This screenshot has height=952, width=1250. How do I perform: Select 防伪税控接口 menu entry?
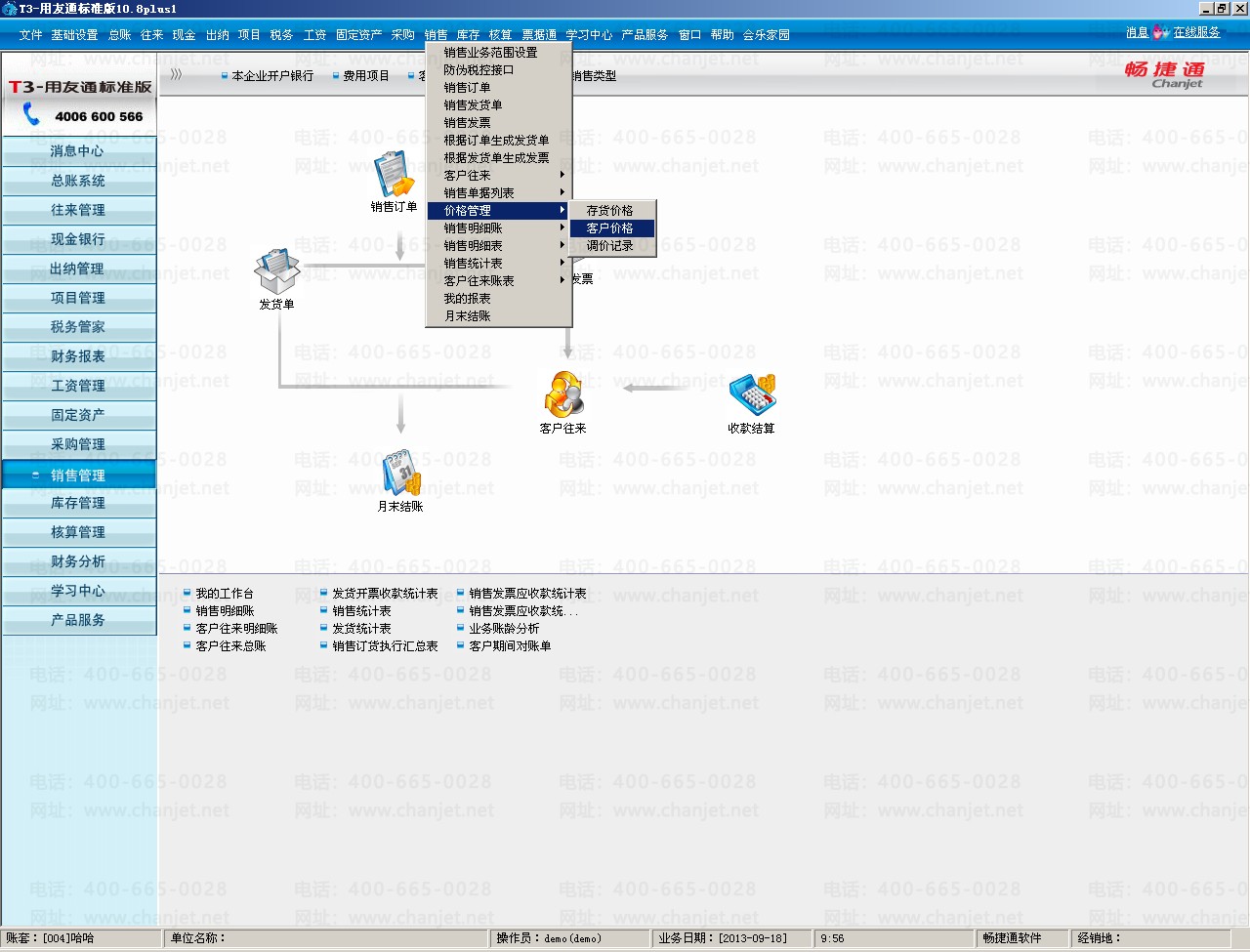499,70
